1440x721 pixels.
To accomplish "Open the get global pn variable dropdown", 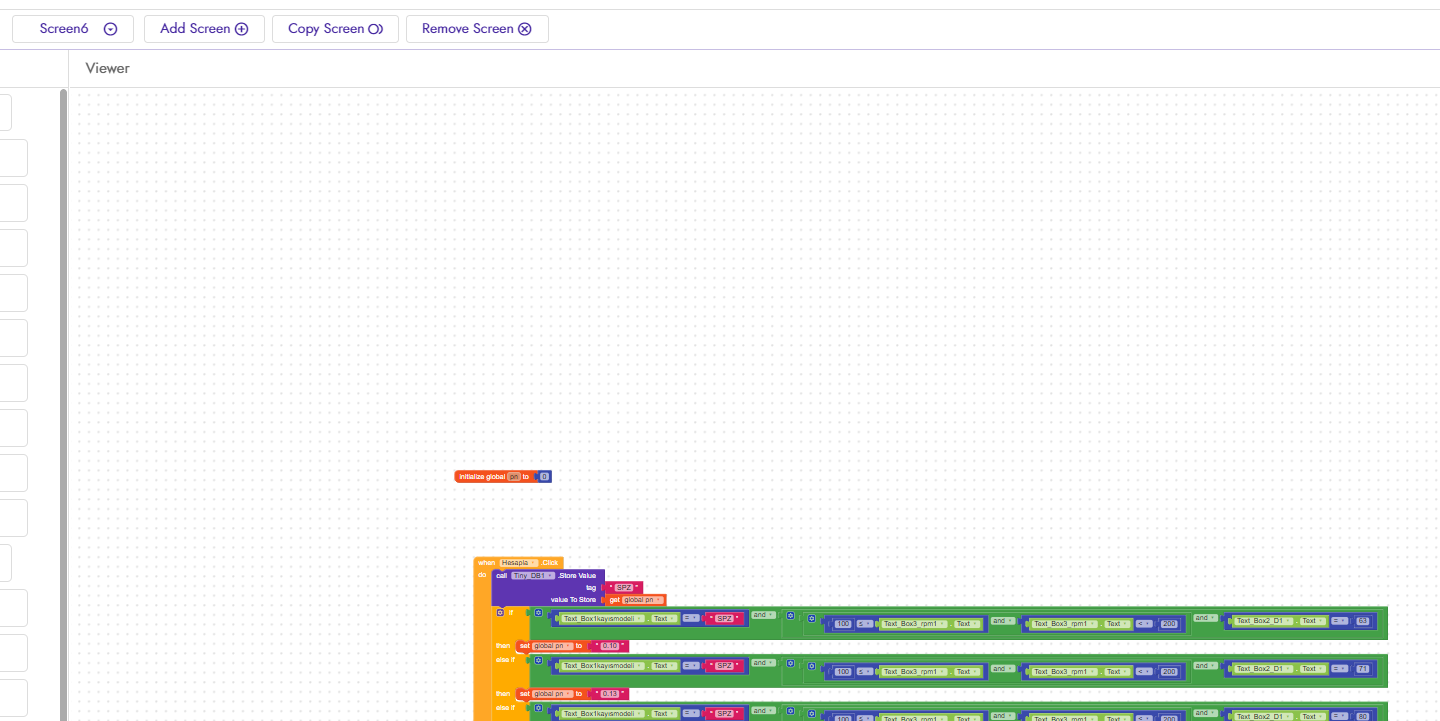I will [642, 600].
